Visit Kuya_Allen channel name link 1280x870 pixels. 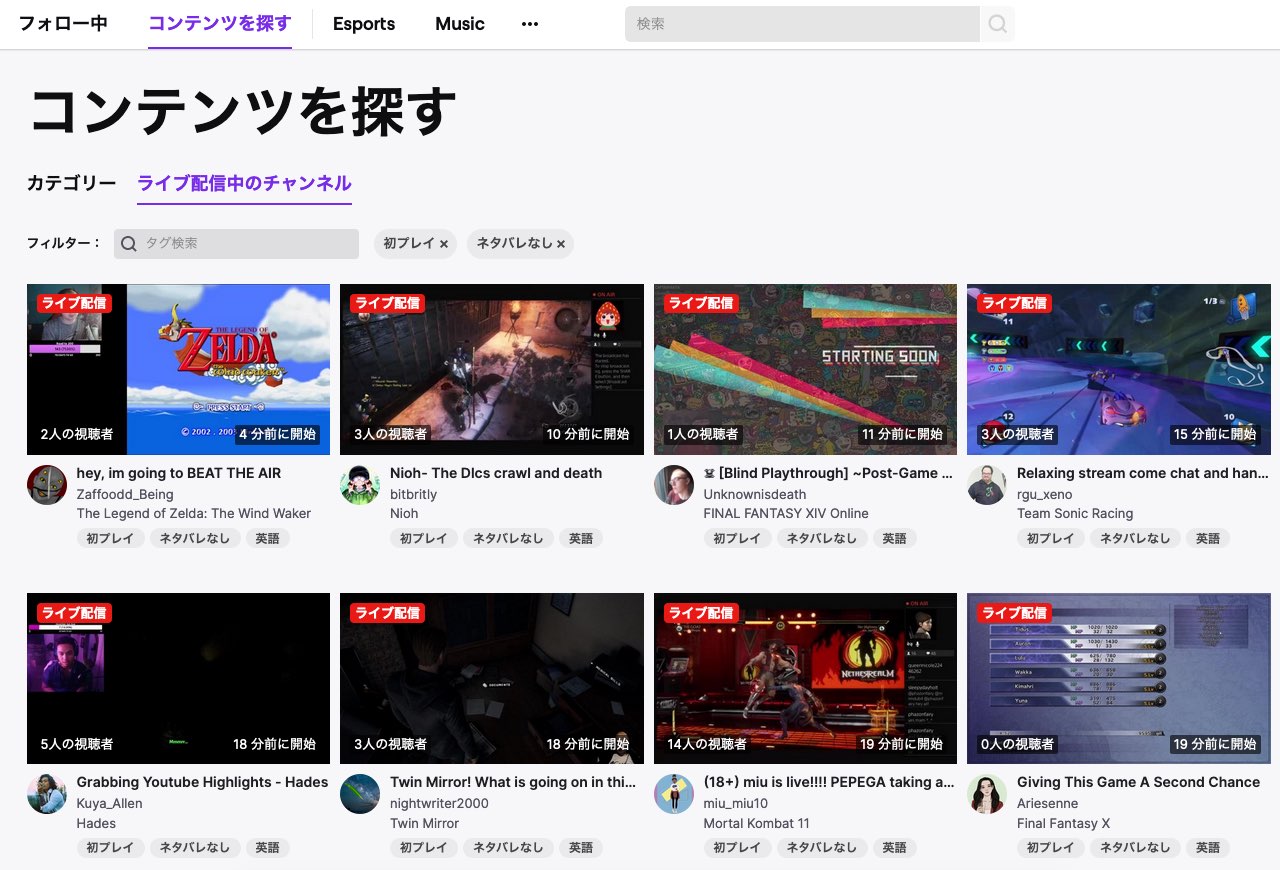(110, 803)
